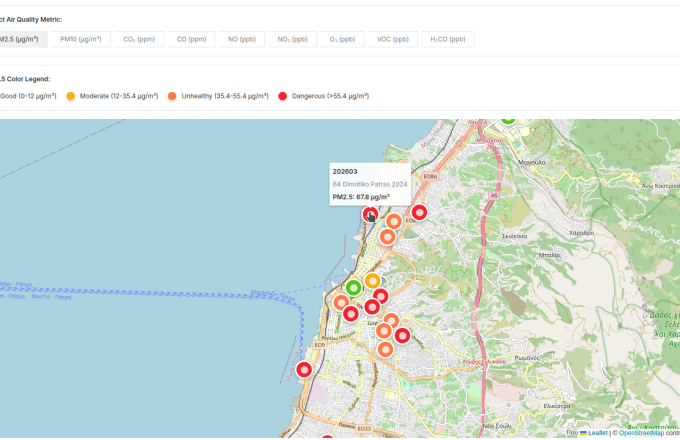The image size is (680, 440).
Task: Select the isolated red marker on the southwest coast
Action: tap(304, 369)
